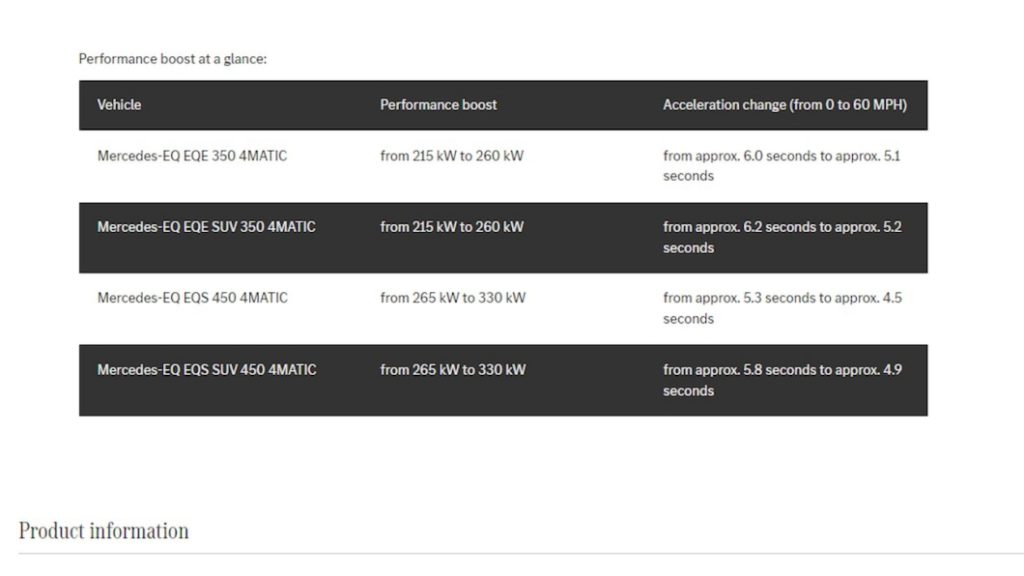Select the Mercedes-EQ EQS 450 4MATIC cell
This screenshot has height=576, width=1024.
click(192, 298)
